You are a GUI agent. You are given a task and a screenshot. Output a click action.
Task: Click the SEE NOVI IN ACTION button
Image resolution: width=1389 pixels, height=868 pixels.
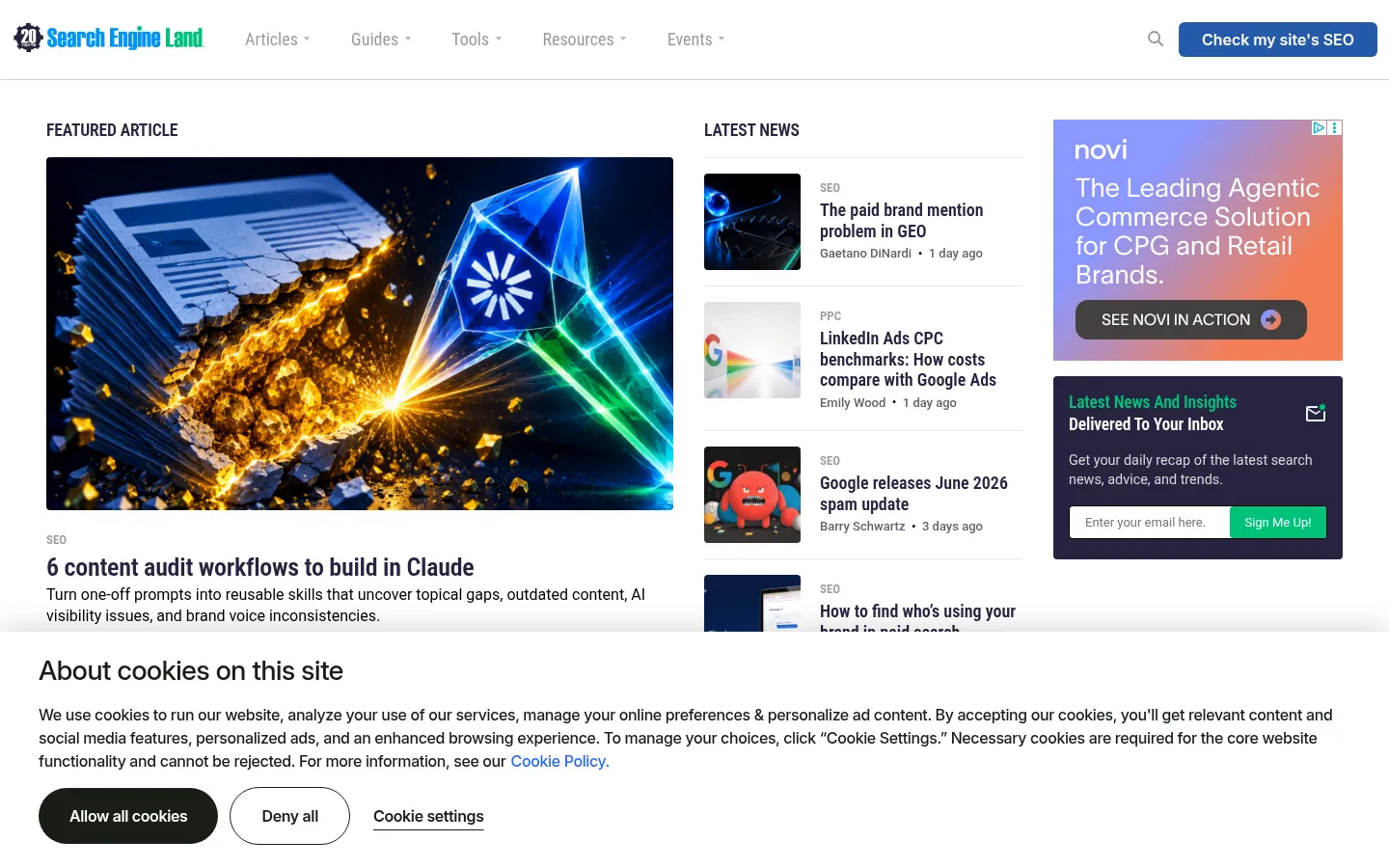tap(1191, 320)
